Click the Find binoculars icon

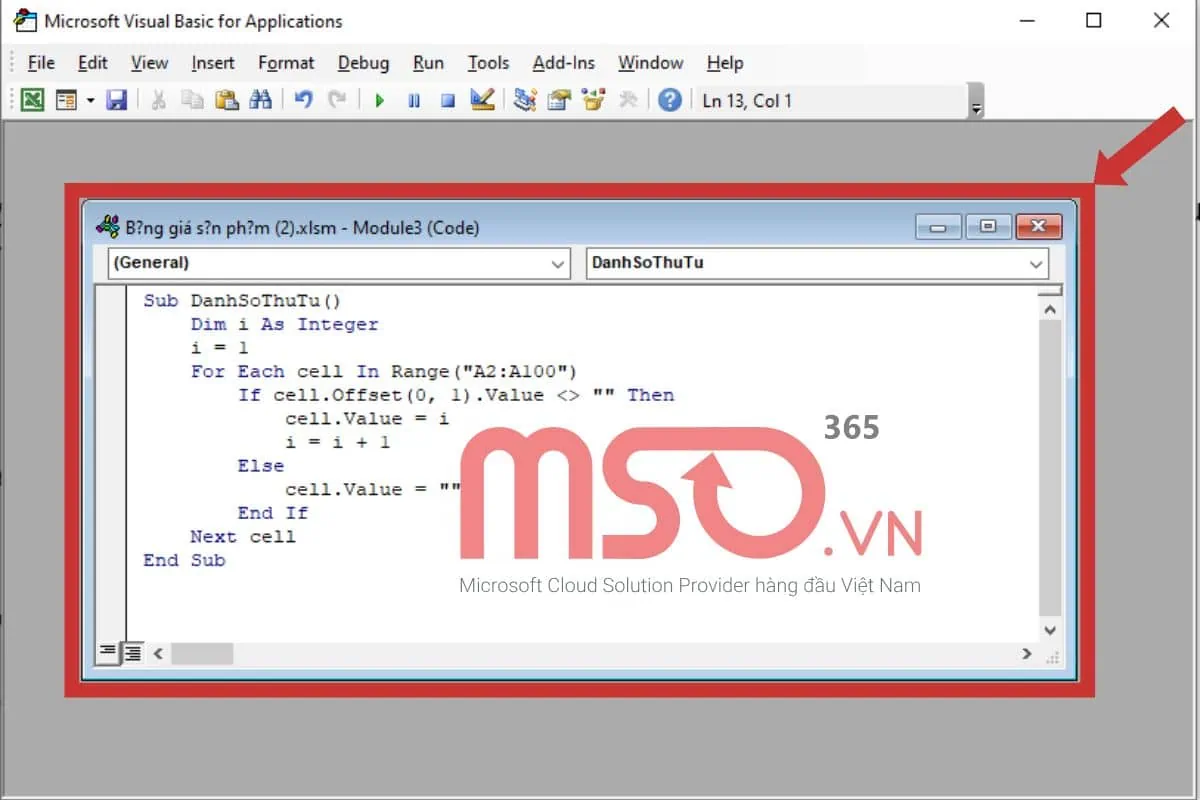point(262,100)
